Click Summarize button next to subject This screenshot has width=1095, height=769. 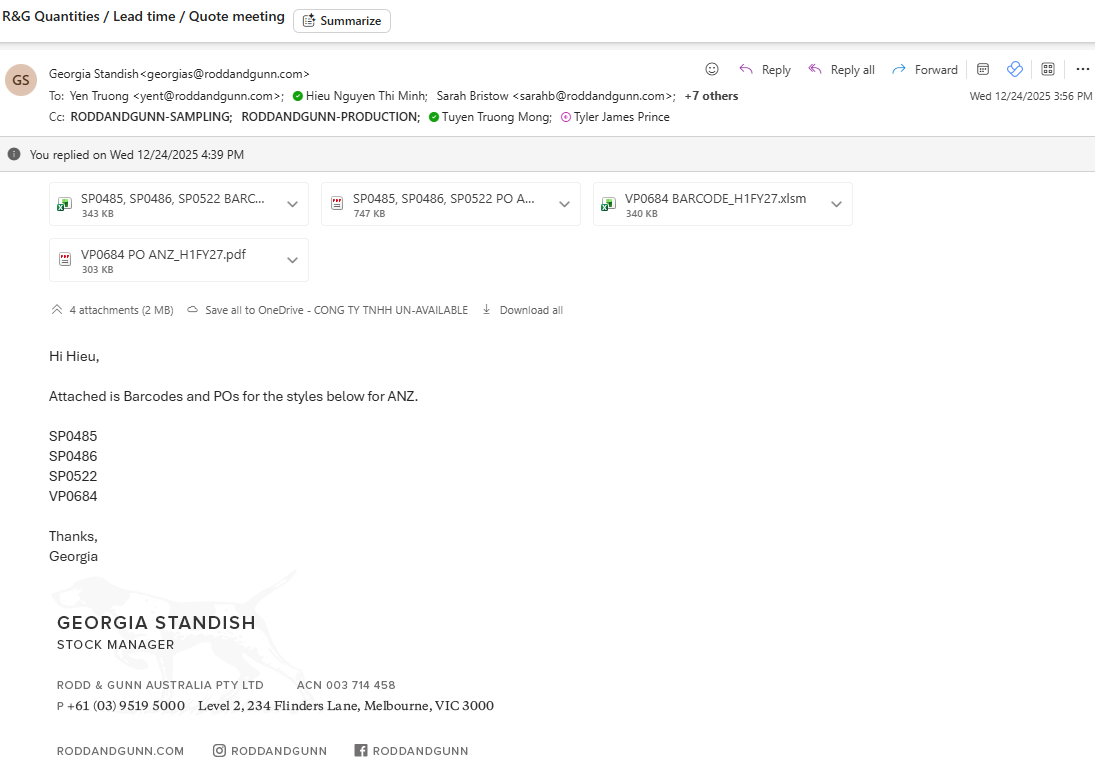(x=342, y=21)
